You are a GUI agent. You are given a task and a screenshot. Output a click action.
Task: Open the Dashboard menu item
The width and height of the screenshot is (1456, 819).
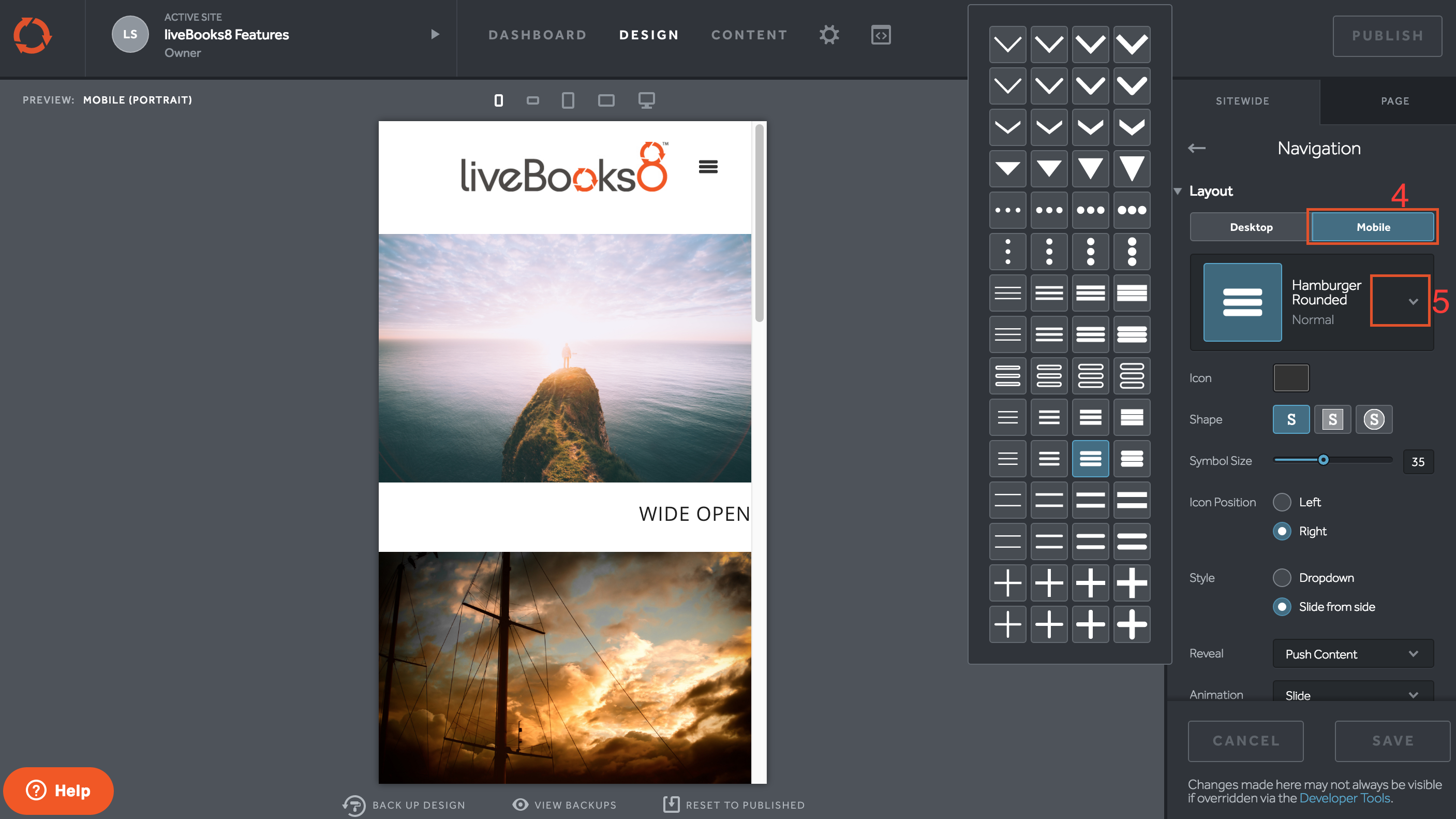point(537,35)
